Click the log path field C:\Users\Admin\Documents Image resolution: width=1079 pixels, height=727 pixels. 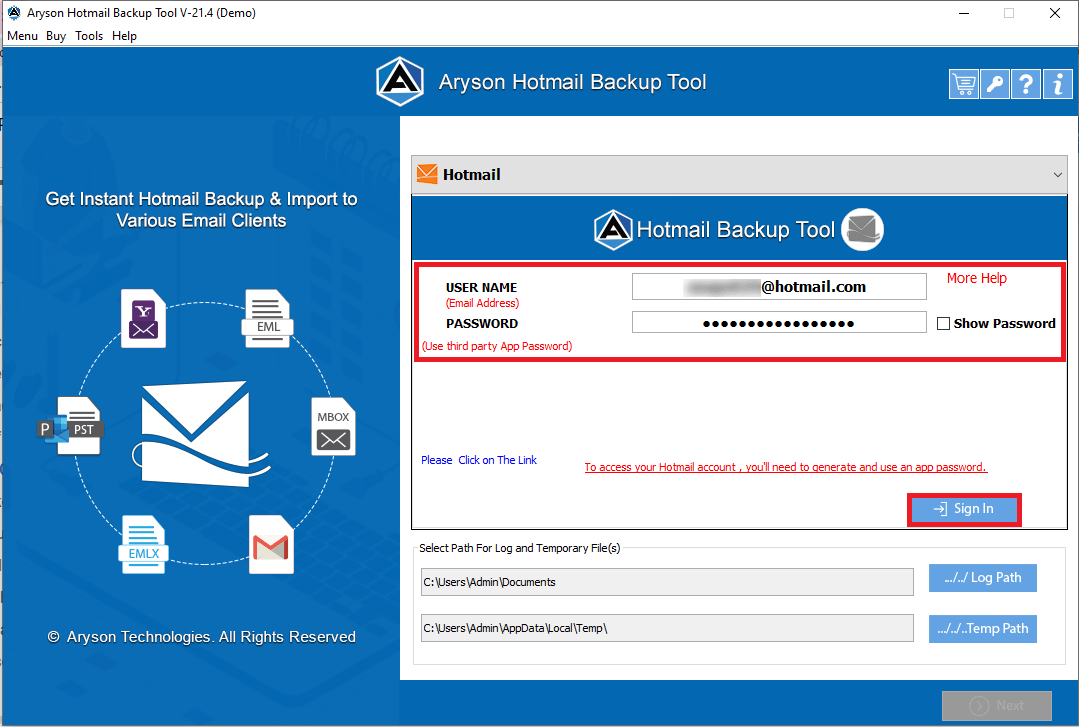tap(667, 582)
